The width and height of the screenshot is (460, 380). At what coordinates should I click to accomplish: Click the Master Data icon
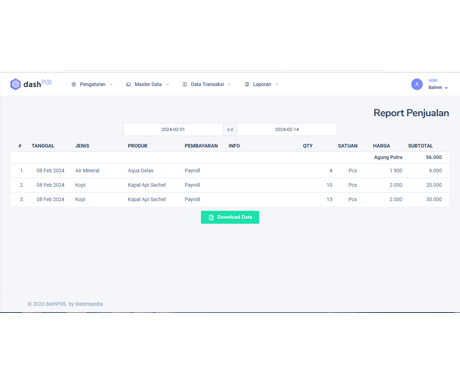point(128,84)
